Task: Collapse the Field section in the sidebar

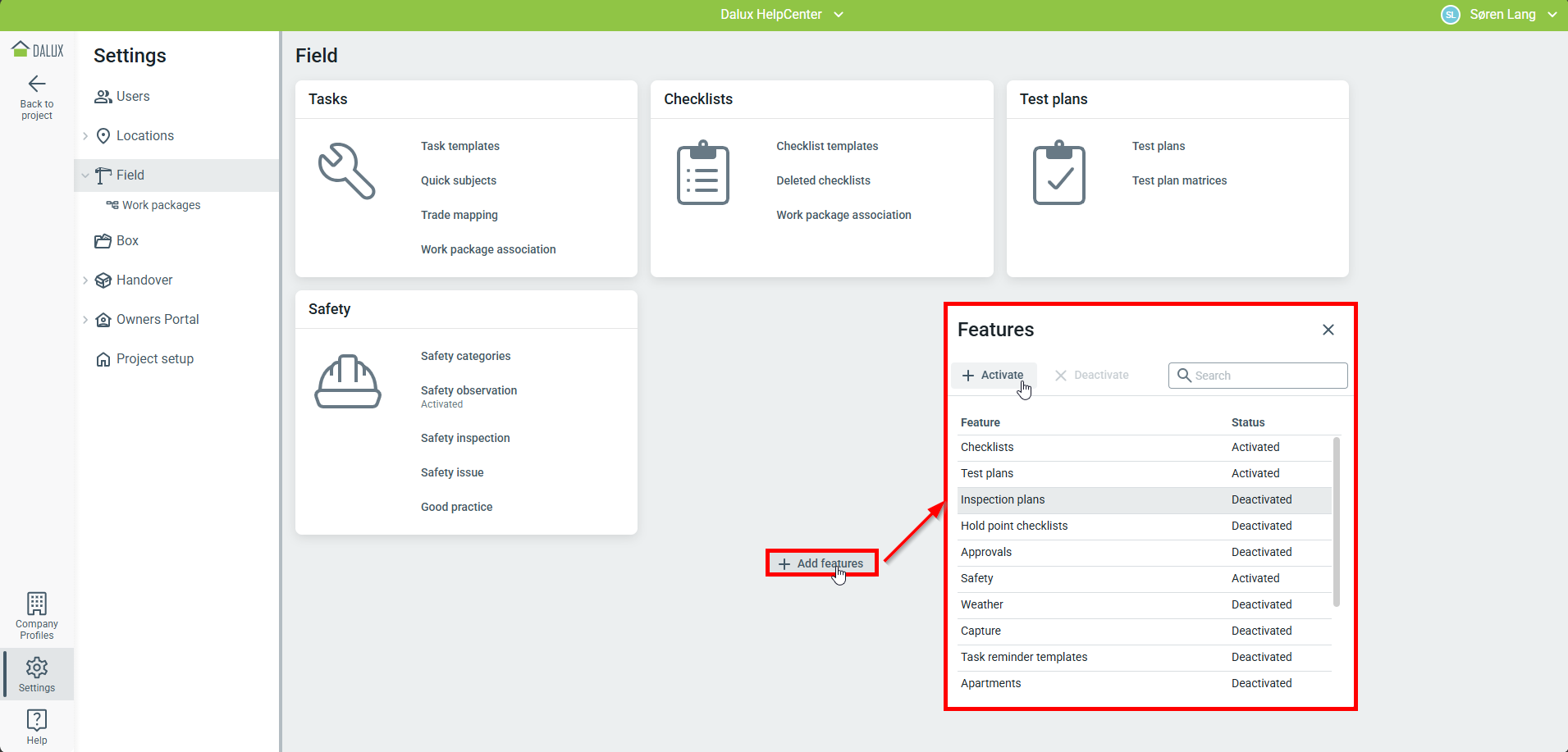Action: [85, 175]
